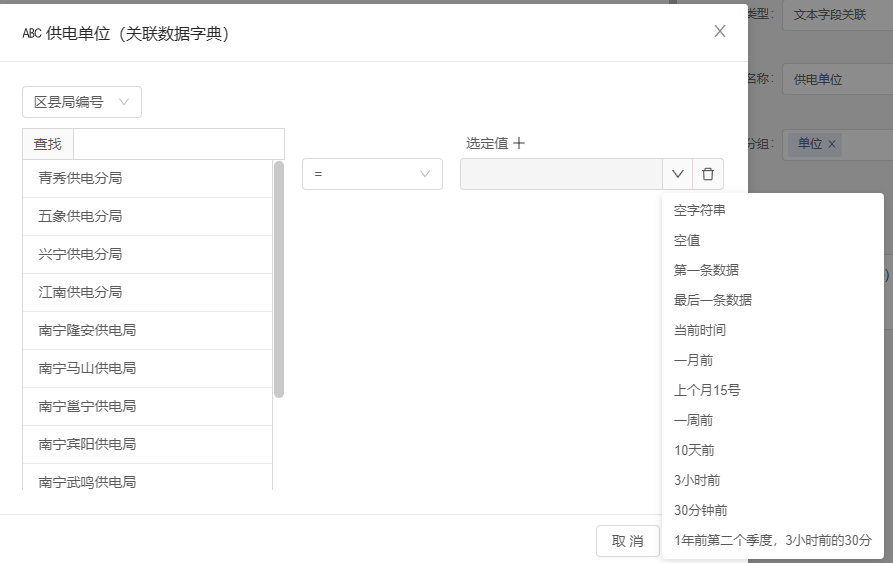Click the list vertical scrollbar
Screen dimensions: 893x563
click(x=279, y=280)
